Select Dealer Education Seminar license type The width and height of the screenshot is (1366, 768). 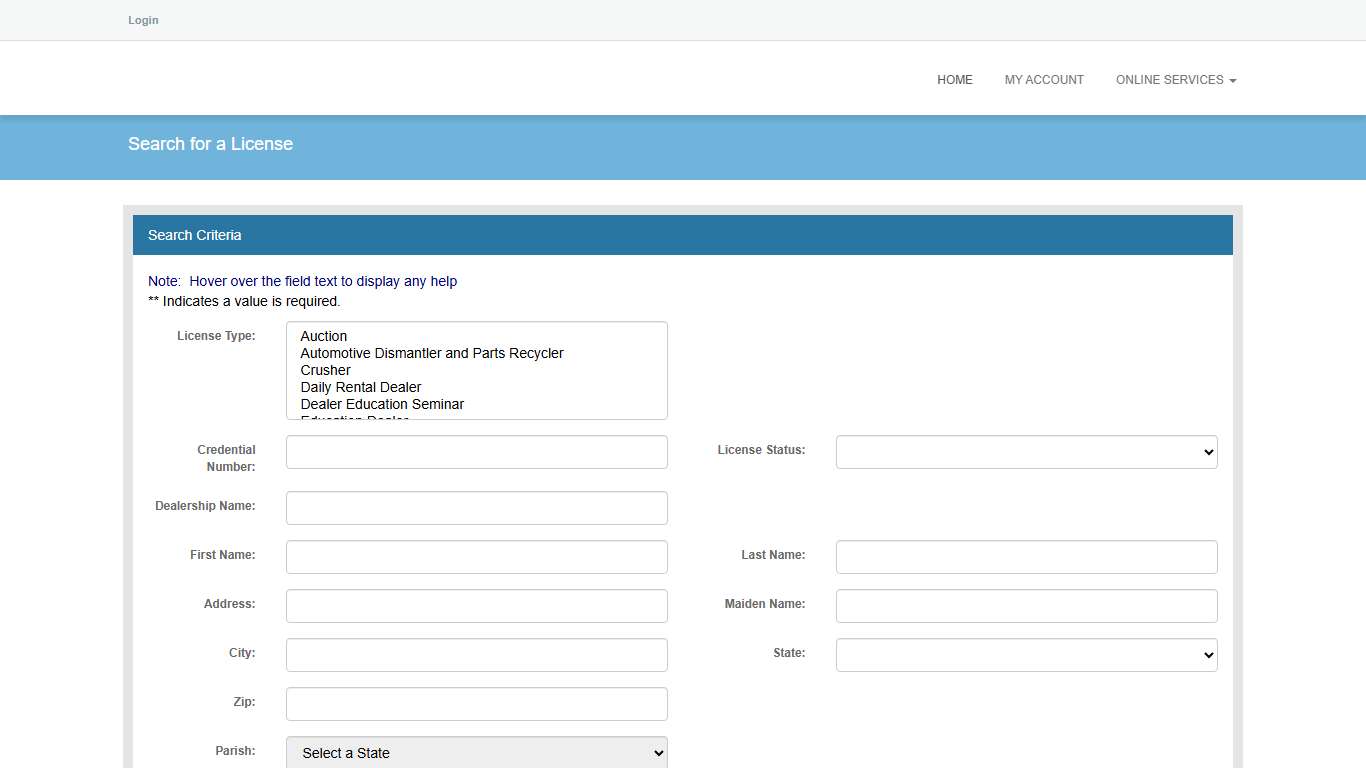pyautogui.click(x=382, y=404)
